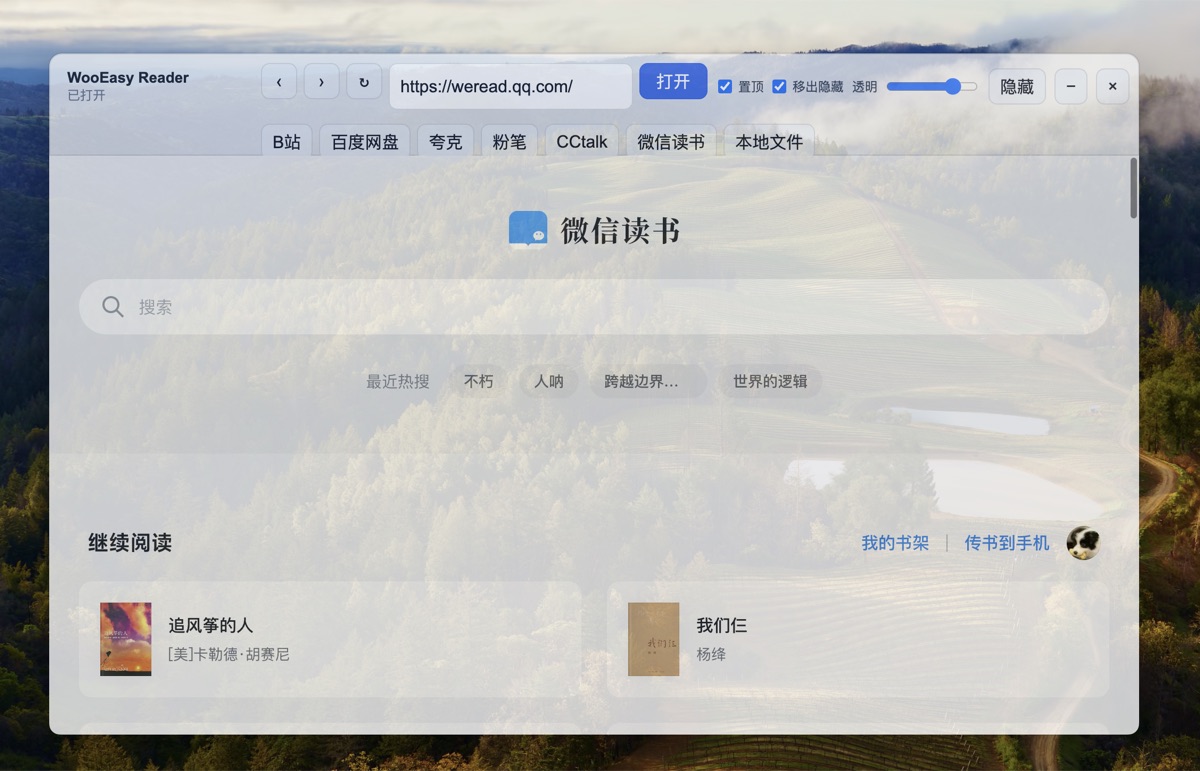Click the 继续阅读 heading

point(130,543)
